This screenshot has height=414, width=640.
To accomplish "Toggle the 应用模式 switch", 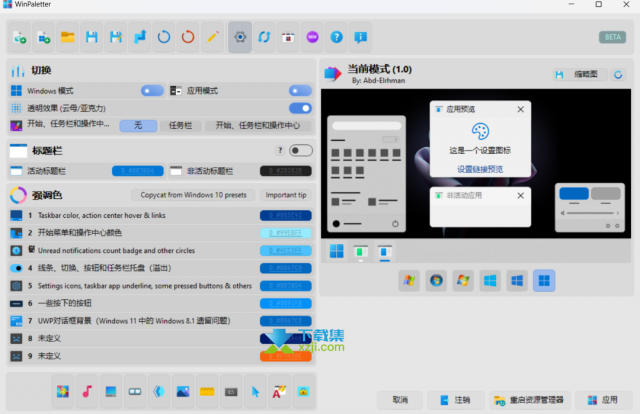I will tap(300, 91).
